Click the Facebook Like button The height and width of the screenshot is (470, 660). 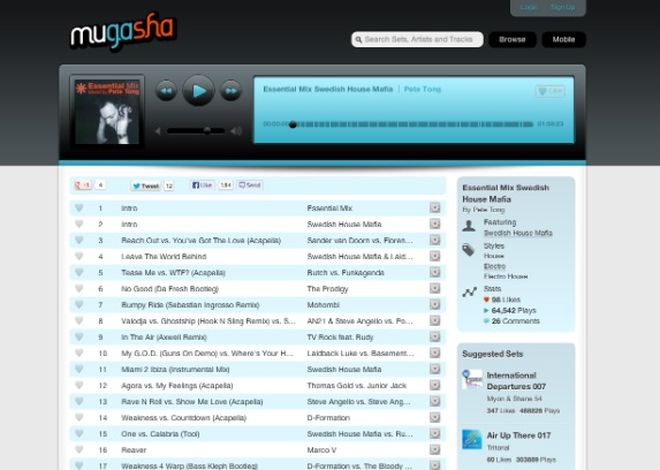point(202,185)
